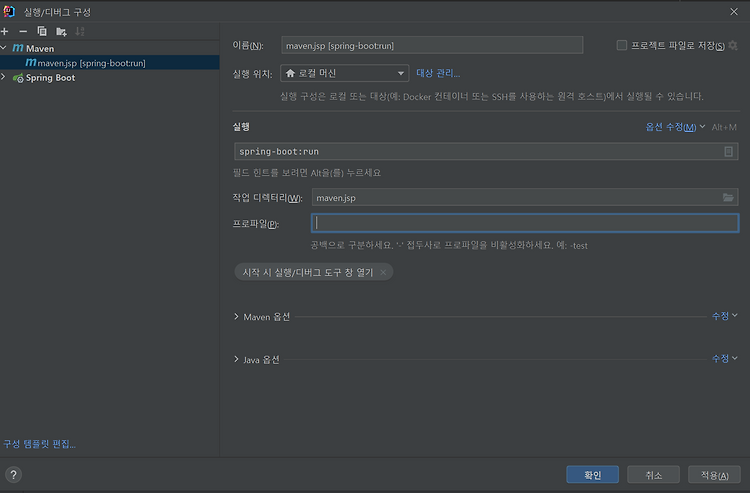Expand the Spring Boot tree node
This screenshot has height=493, width=750.
[4, 77]
